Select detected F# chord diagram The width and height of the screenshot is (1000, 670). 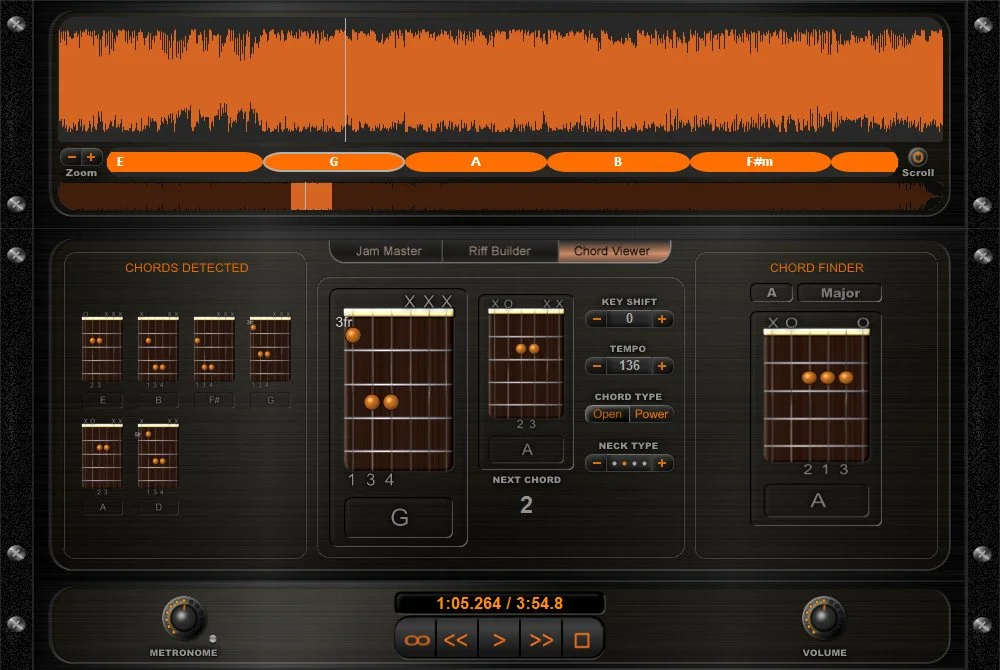tap(214, 349)
